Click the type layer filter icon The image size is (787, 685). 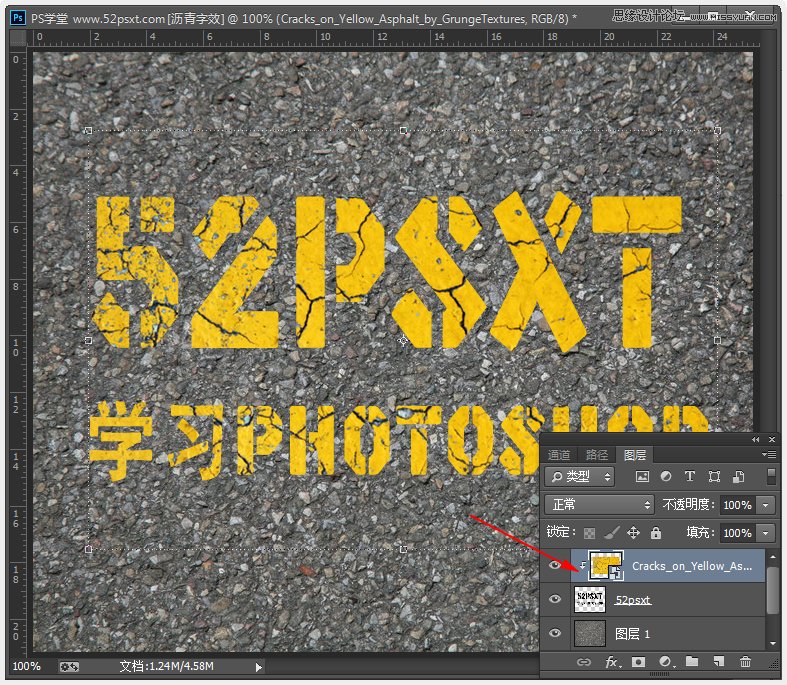(690, 476)
